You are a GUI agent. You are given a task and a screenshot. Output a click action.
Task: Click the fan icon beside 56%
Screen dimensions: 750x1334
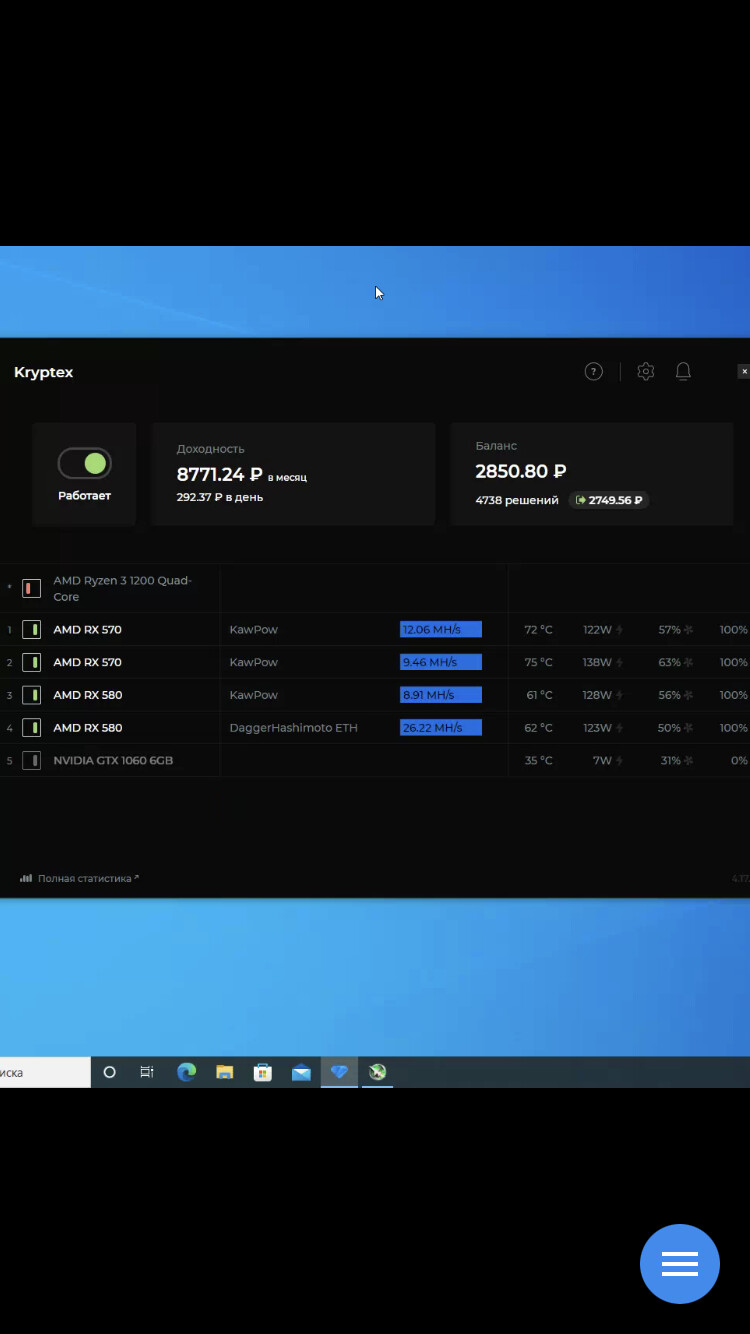[689, 695]
